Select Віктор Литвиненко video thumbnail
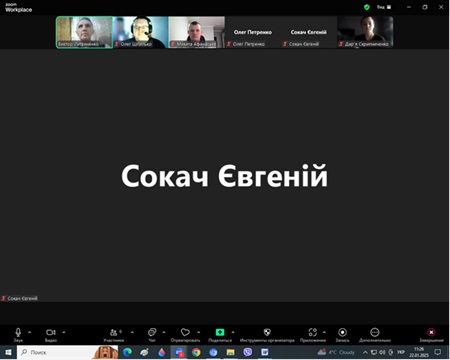 [84, 32]
